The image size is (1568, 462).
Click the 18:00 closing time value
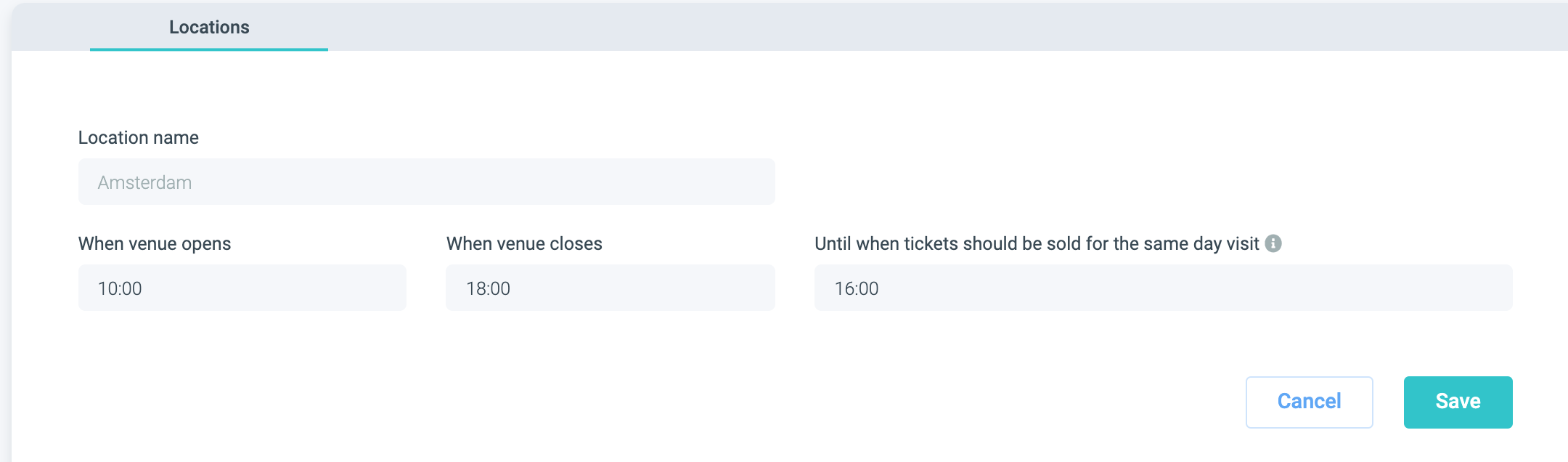click(488, 288)
